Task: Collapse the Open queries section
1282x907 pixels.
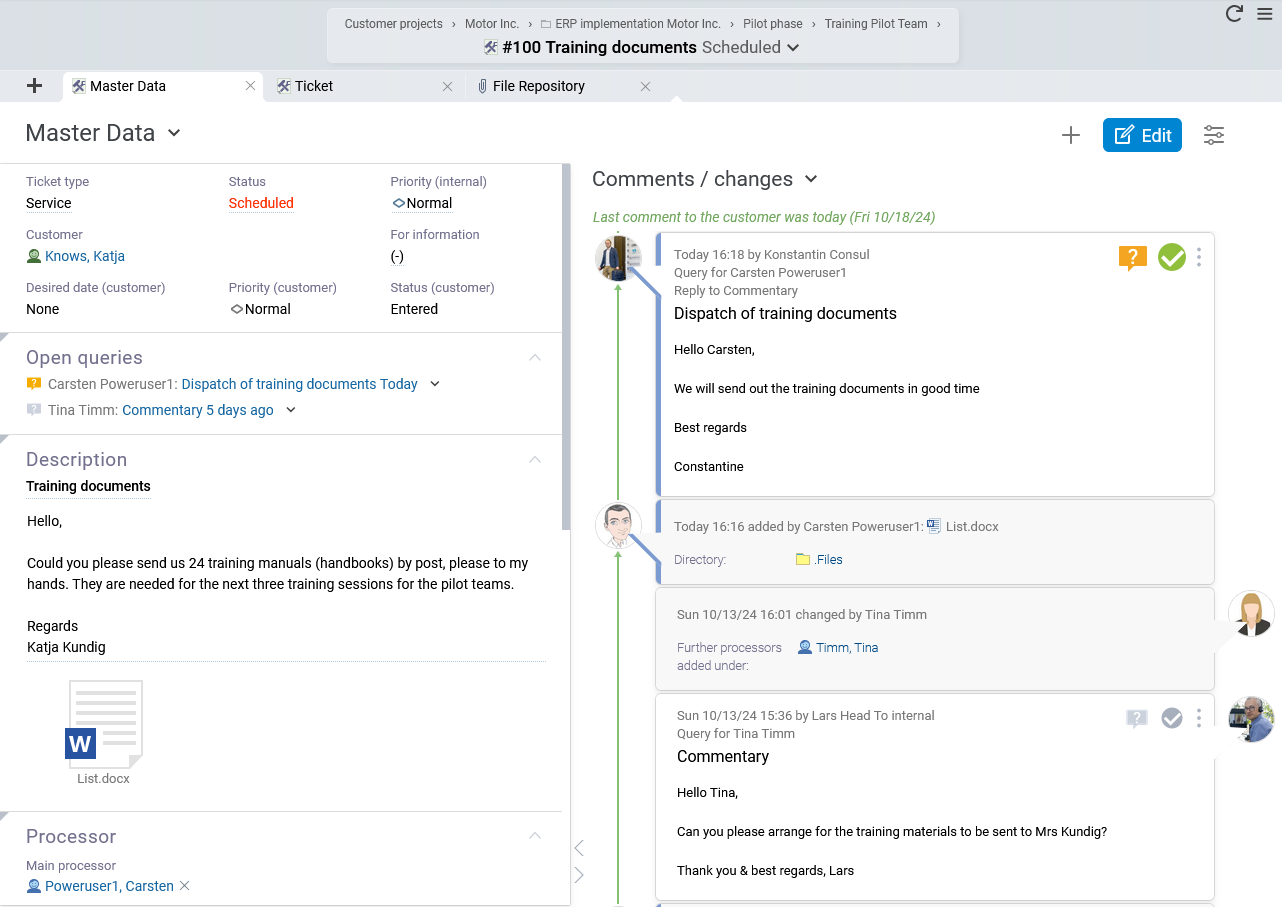Action: (535, 358)
